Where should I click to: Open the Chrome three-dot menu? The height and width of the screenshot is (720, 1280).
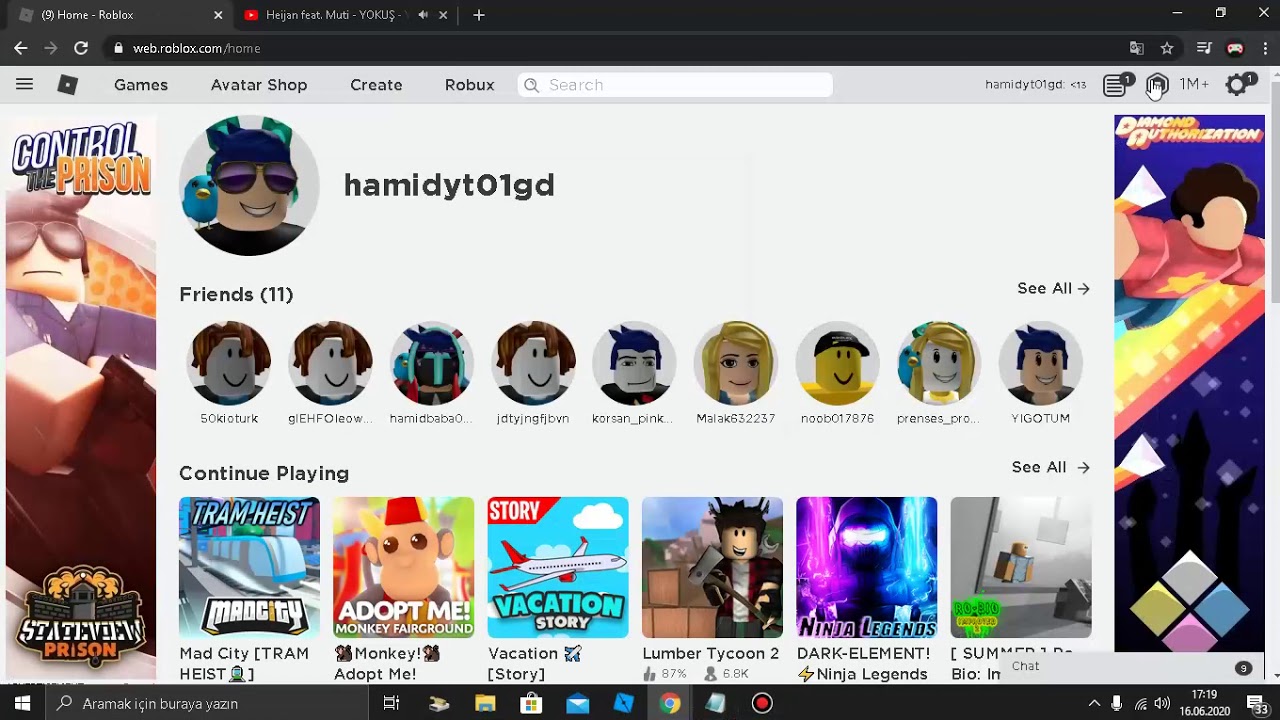click(x=1265, y=48)
